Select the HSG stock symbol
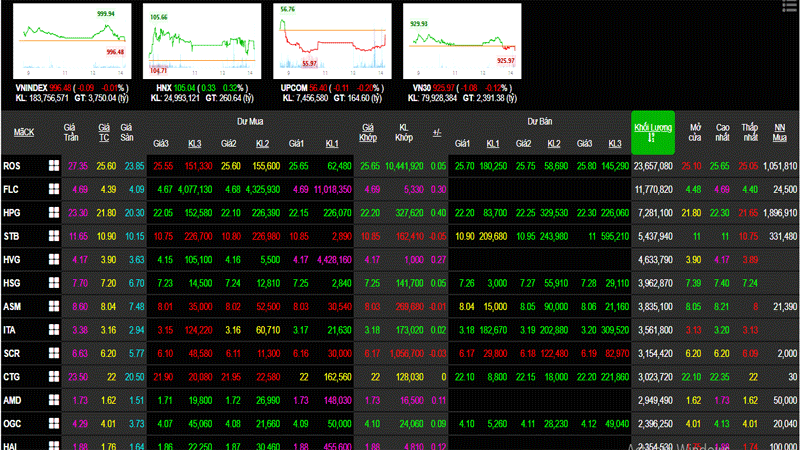Image resolution: width=800 pixels, height=450 pixels. coord(12,283)
